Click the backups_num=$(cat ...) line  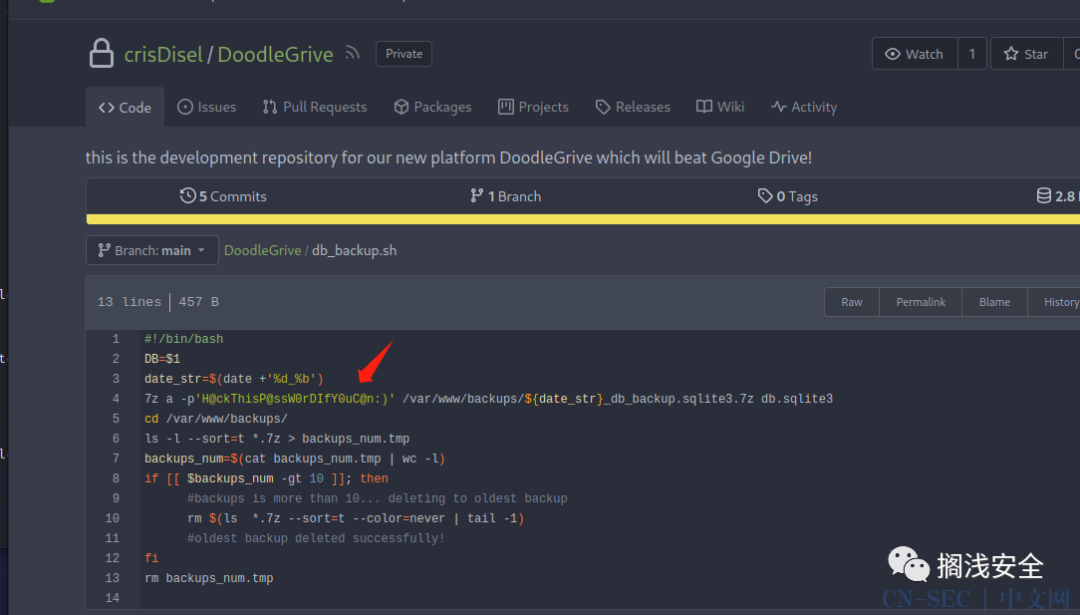(295, 459)
